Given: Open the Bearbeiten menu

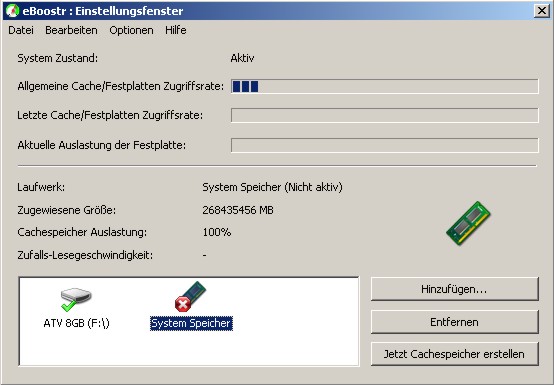Looking at the screenshot, I should 71,30.
